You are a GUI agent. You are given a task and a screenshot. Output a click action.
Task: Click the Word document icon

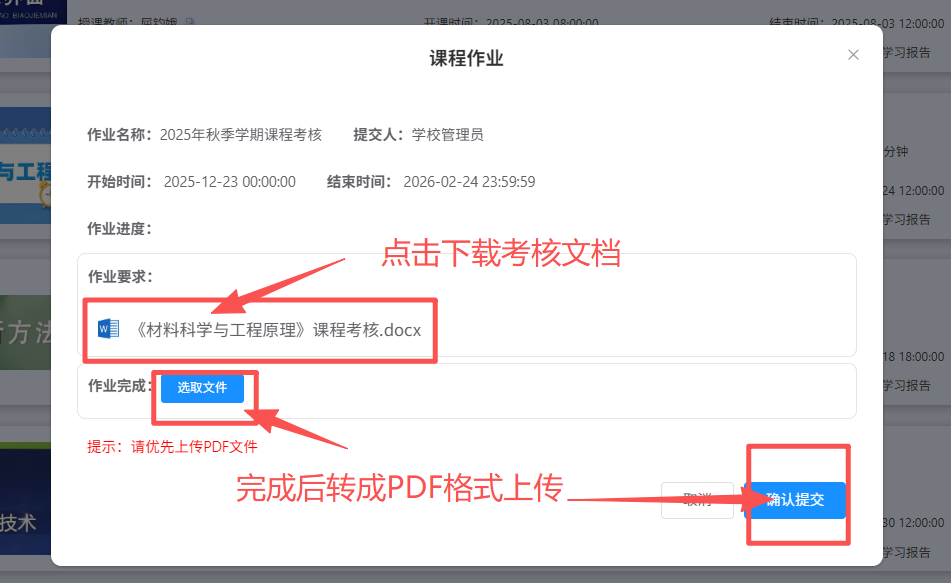(108, 329)
